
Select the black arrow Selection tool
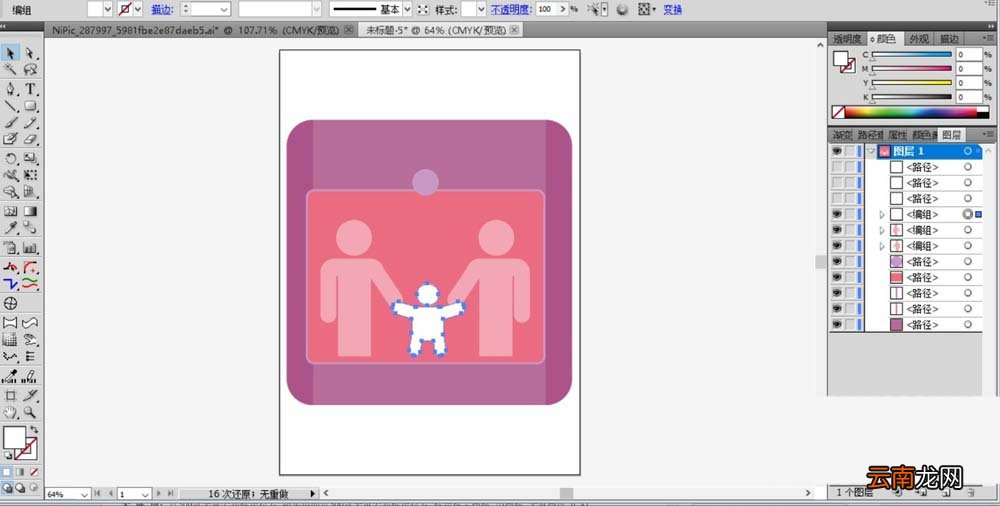tap(10, 53)
